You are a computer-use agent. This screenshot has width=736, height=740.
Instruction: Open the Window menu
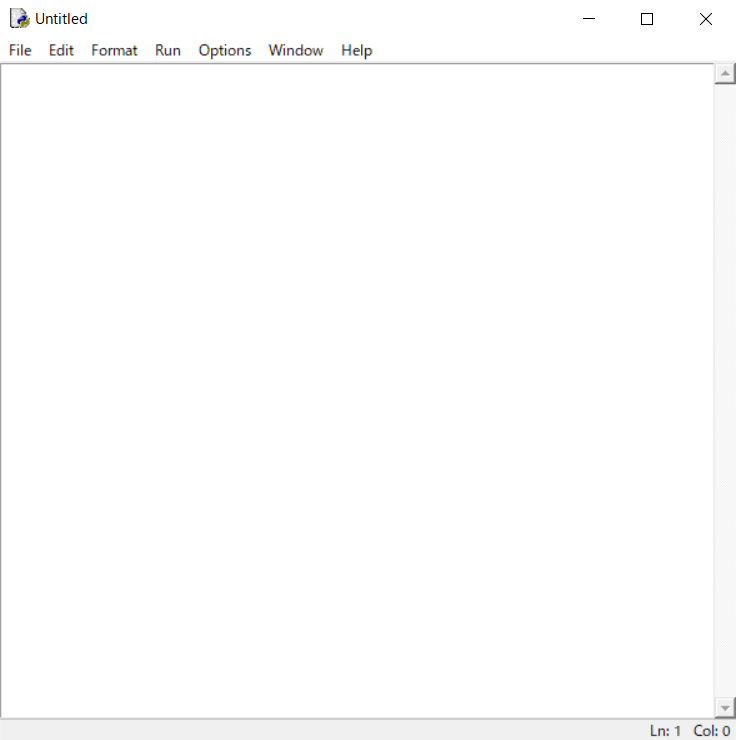(296, 50)
